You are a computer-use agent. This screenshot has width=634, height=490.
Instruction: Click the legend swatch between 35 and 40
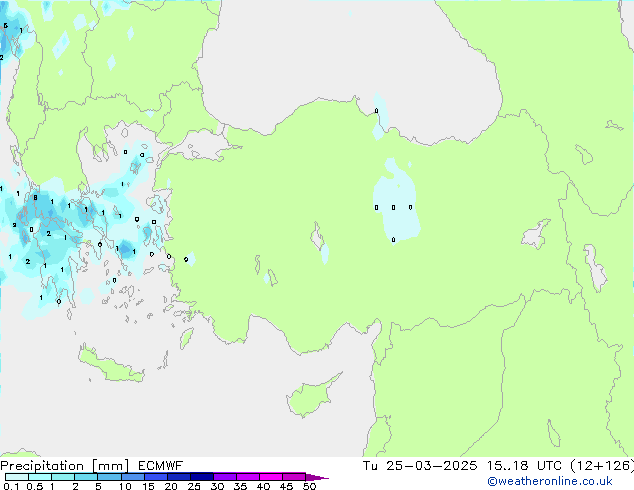pyautogui.click(x=247, y=477)
